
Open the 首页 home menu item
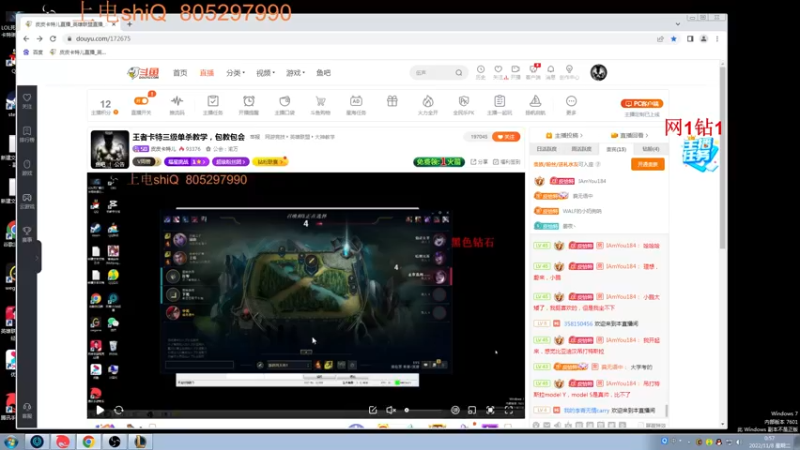(180, 73)
